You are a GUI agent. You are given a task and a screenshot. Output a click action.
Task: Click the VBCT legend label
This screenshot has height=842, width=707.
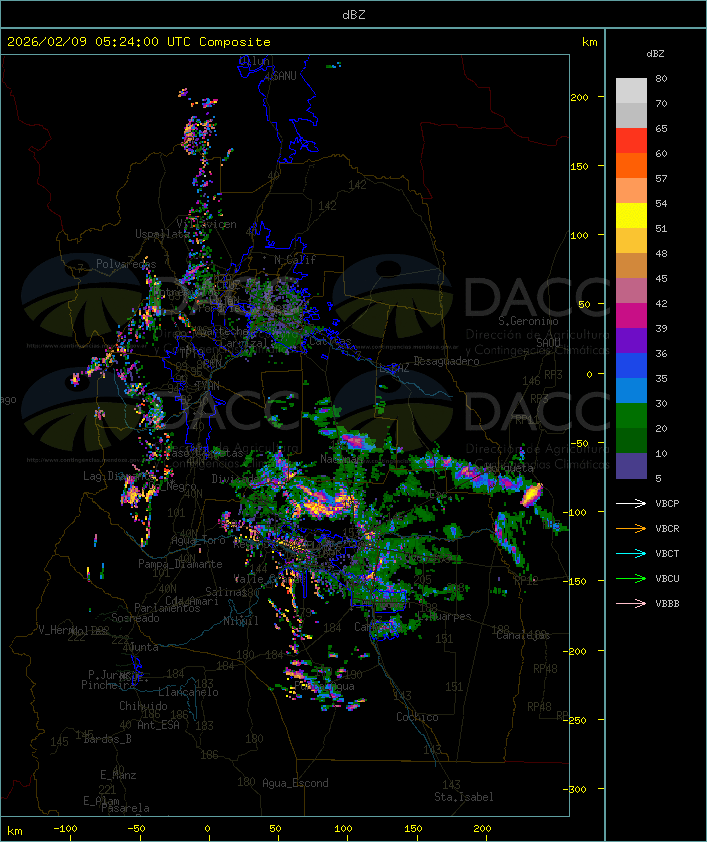[x=667, y=554]
